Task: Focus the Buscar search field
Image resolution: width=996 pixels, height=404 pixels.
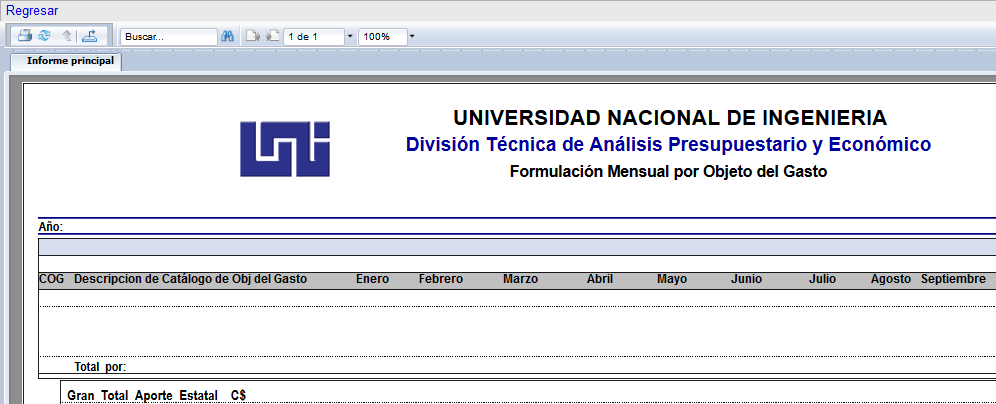Action: tap(168, 37)
